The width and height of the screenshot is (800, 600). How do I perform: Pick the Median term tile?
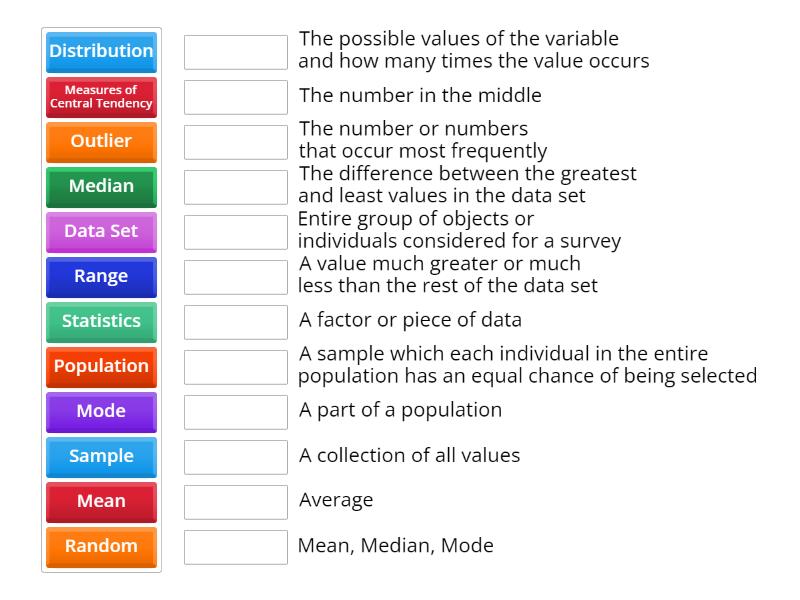(100, 187)
